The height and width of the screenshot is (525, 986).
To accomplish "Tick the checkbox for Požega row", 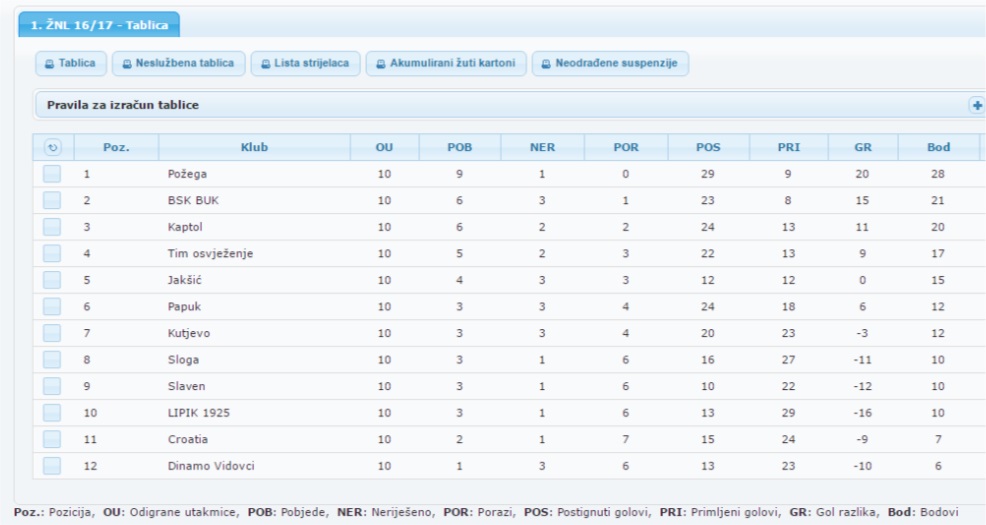I will pos(52,174).
